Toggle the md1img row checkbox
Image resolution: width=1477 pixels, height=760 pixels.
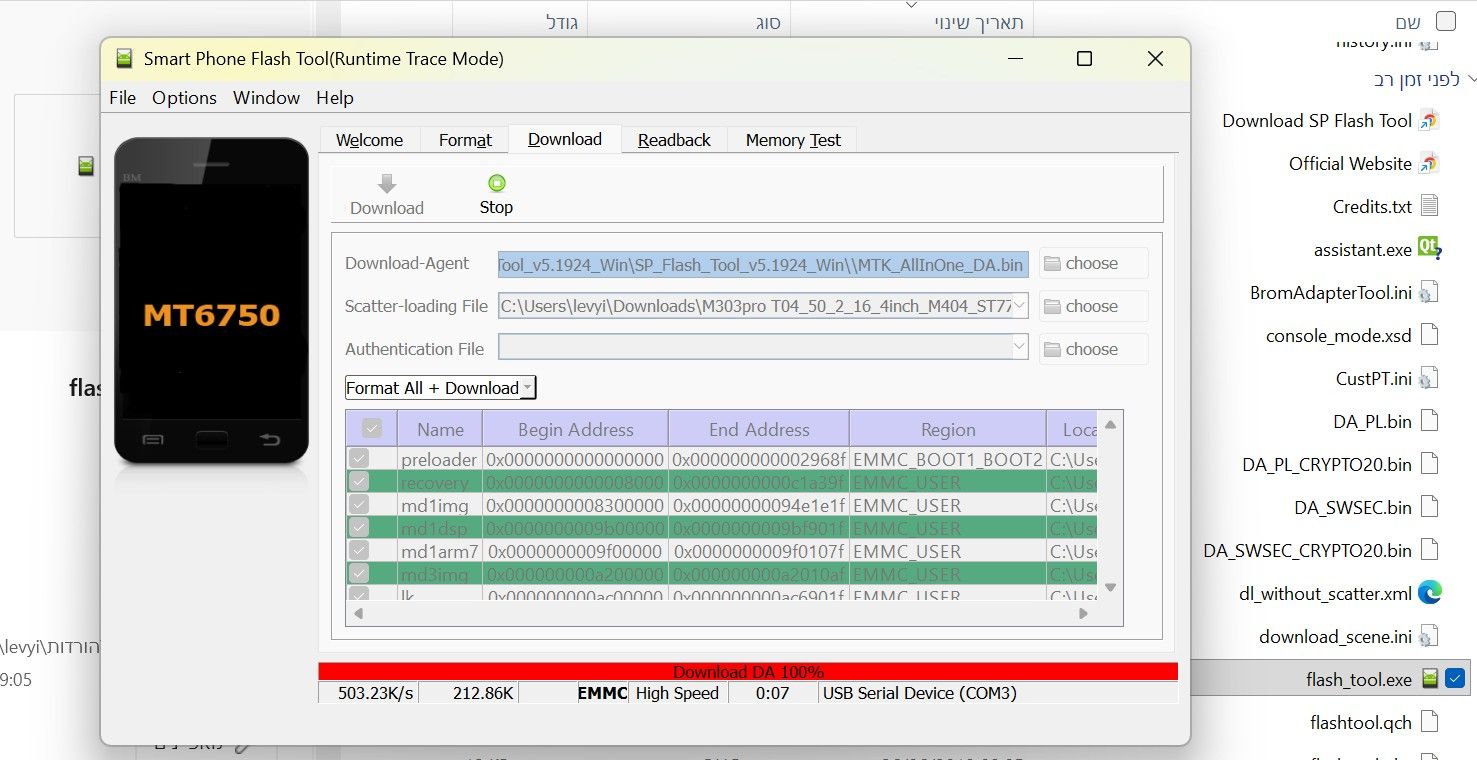pyautogui.click(x=359, y=505)
